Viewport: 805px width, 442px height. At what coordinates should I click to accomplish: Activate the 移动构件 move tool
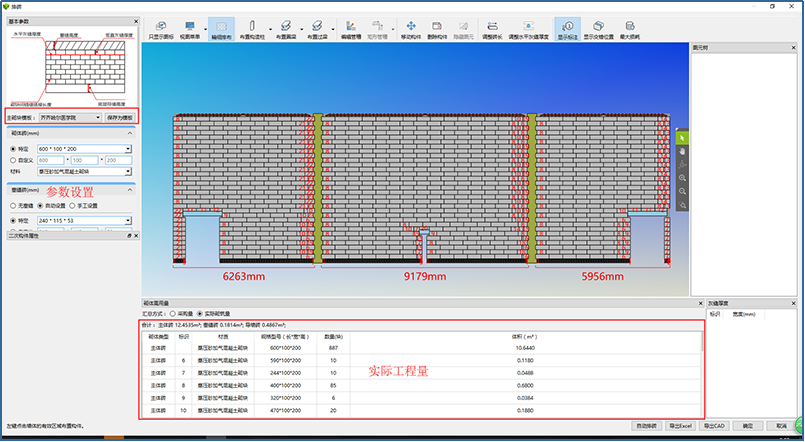pyautogui.click(x=411, y=29)
